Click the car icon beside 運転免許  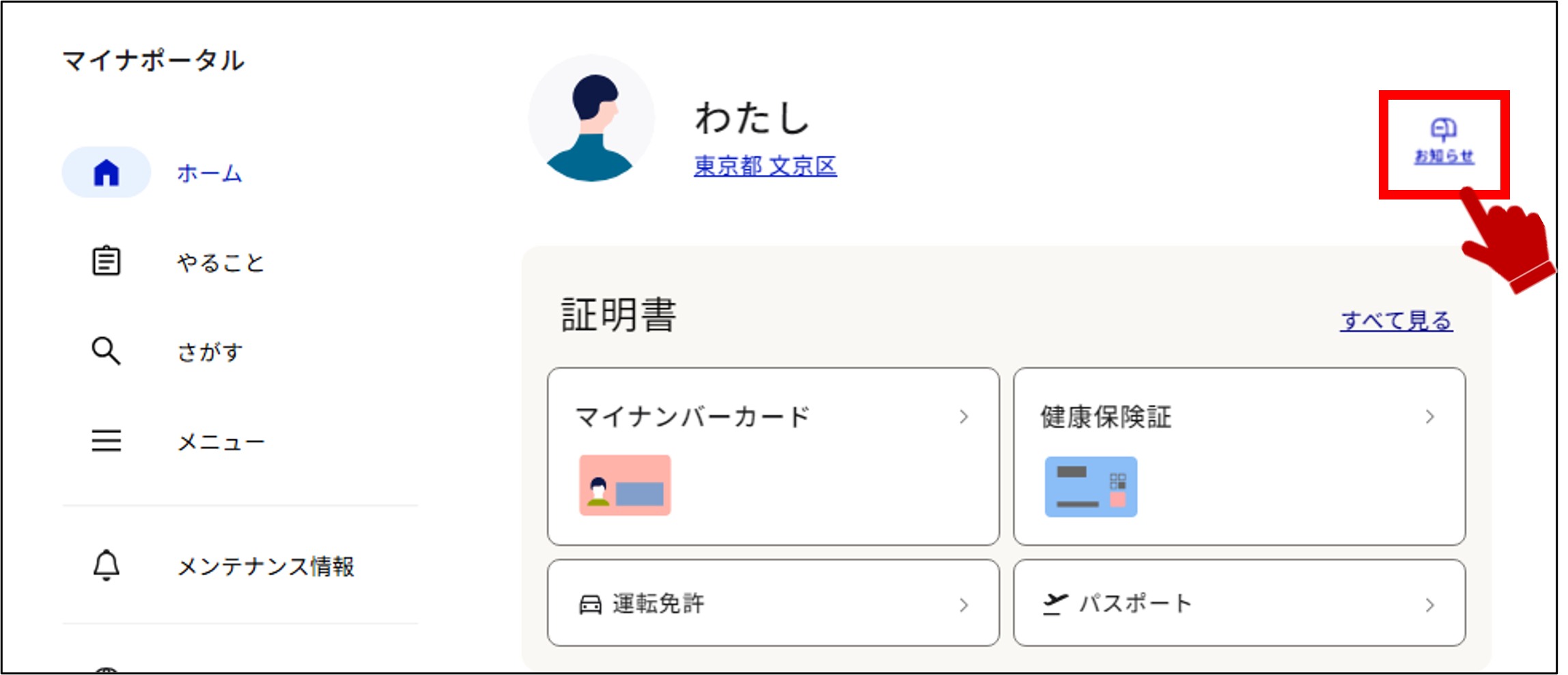pyautogui.click(x=590, y=605)
